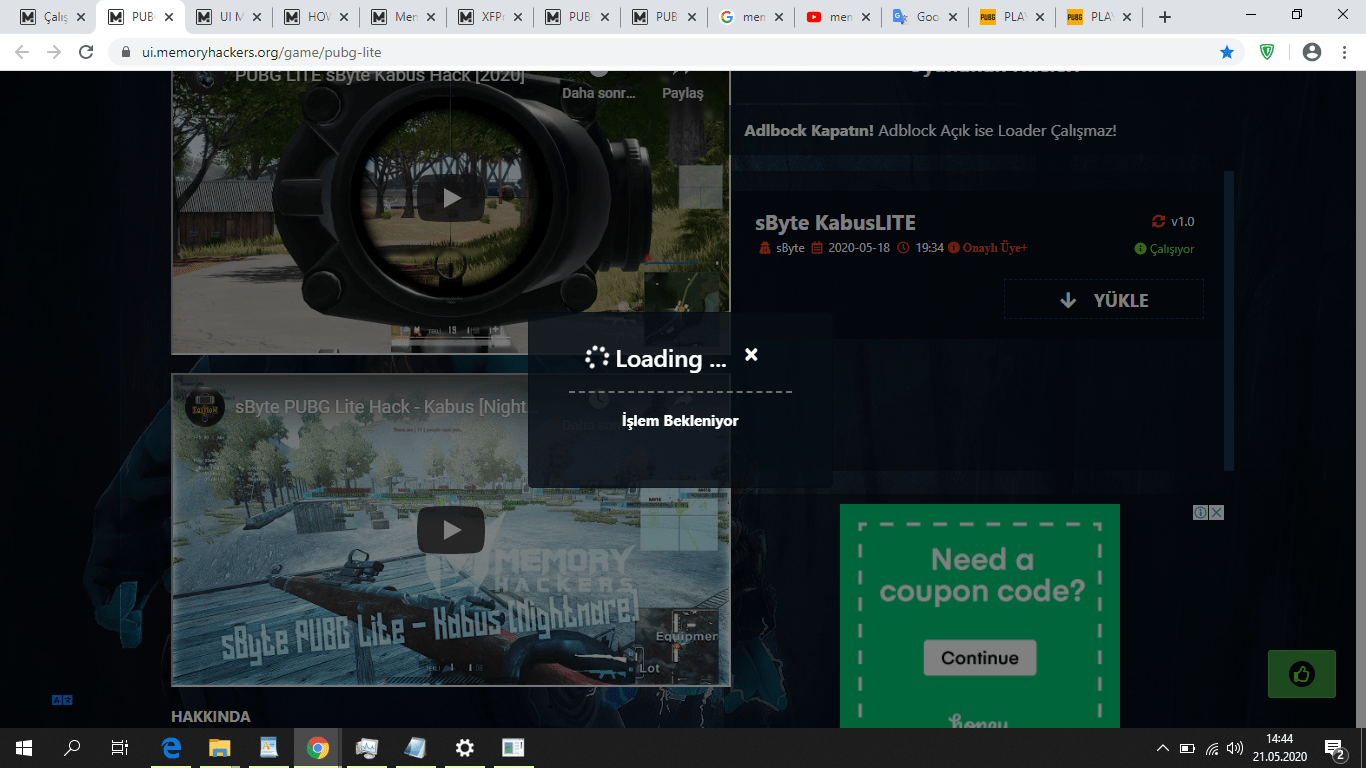
Task: Click the hack list panel scrollbar
Action: (x=1229, y=320)
